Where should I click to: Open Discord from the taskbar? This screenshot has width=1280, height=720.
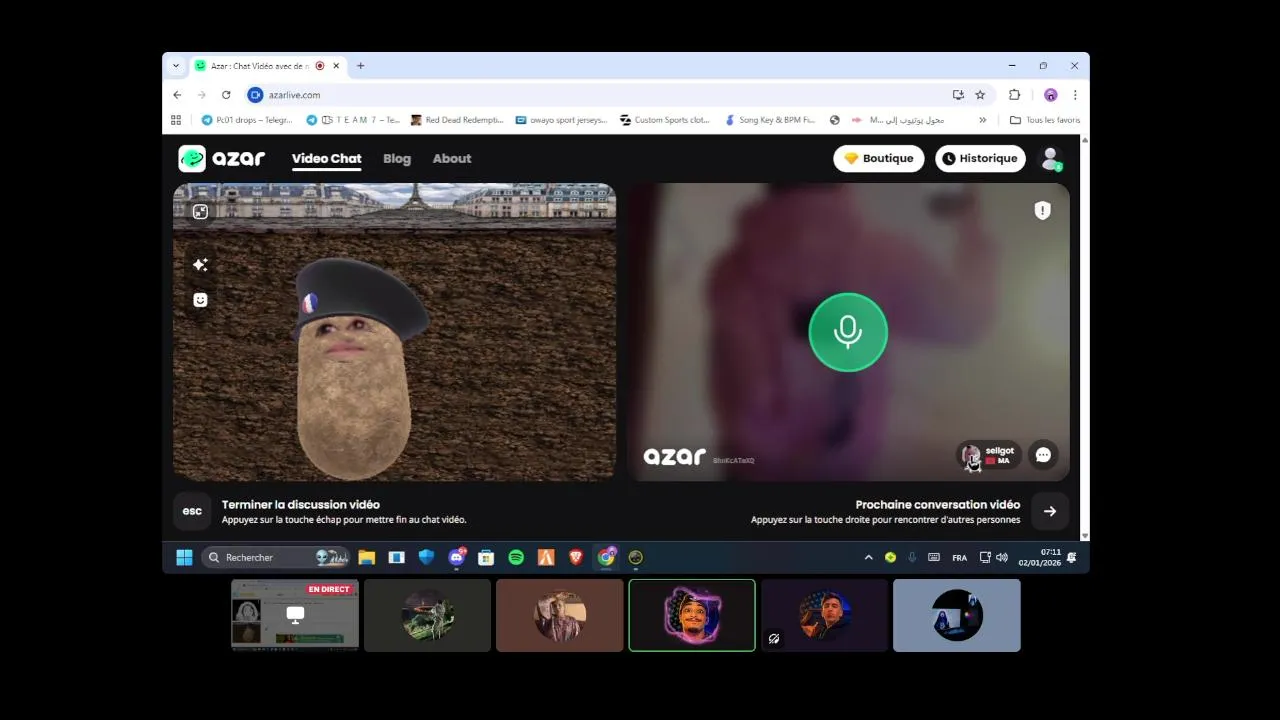coord(457,558)
